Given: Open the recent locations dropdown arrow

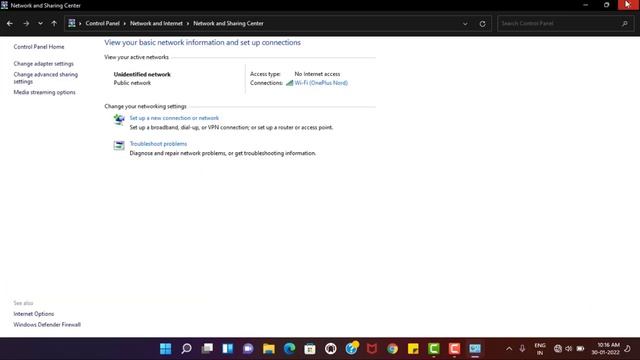Looking at the screenshot, I should click(40, 24).
